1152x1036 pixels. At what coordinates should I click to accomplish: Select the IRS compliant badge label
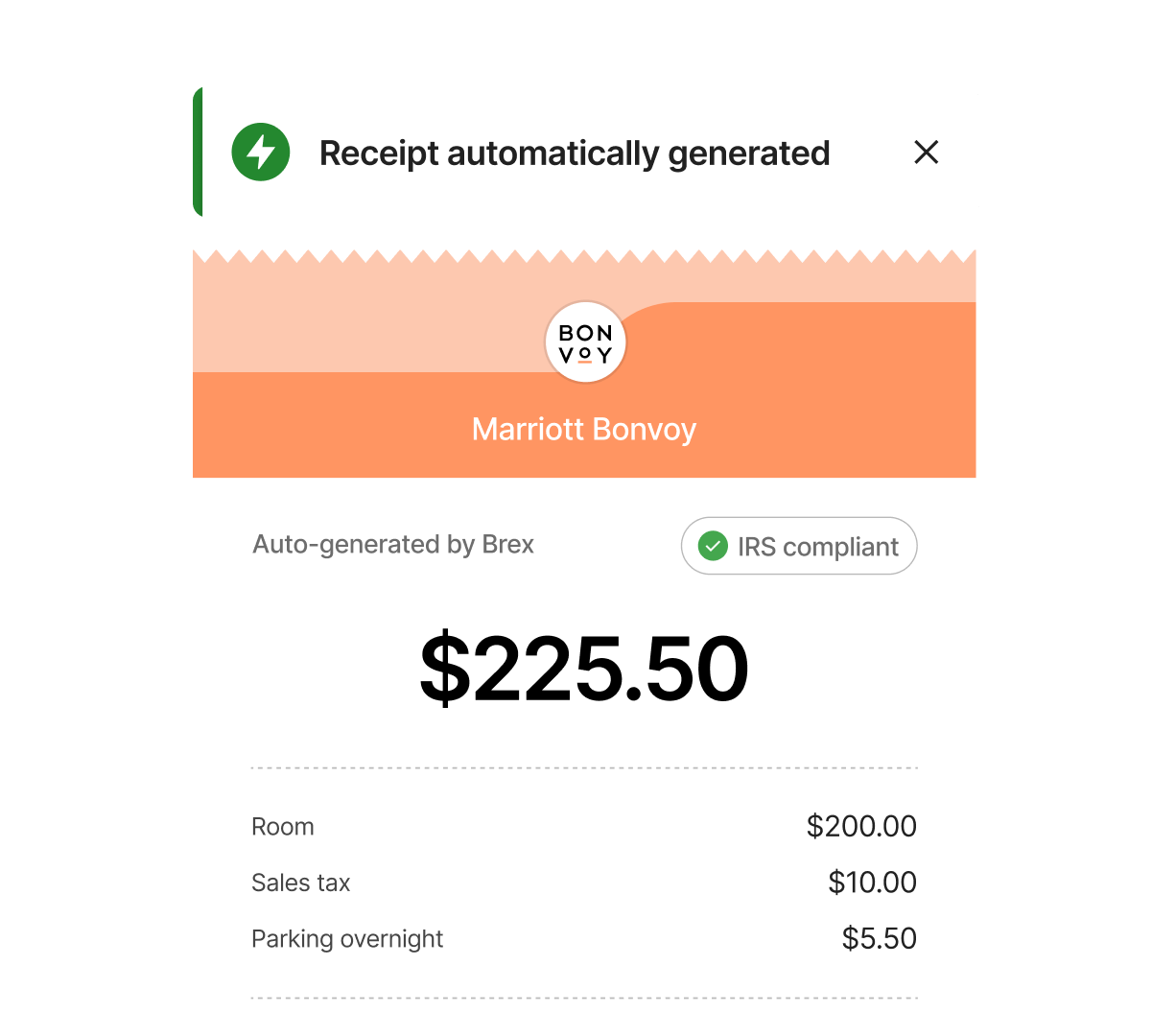817,547
